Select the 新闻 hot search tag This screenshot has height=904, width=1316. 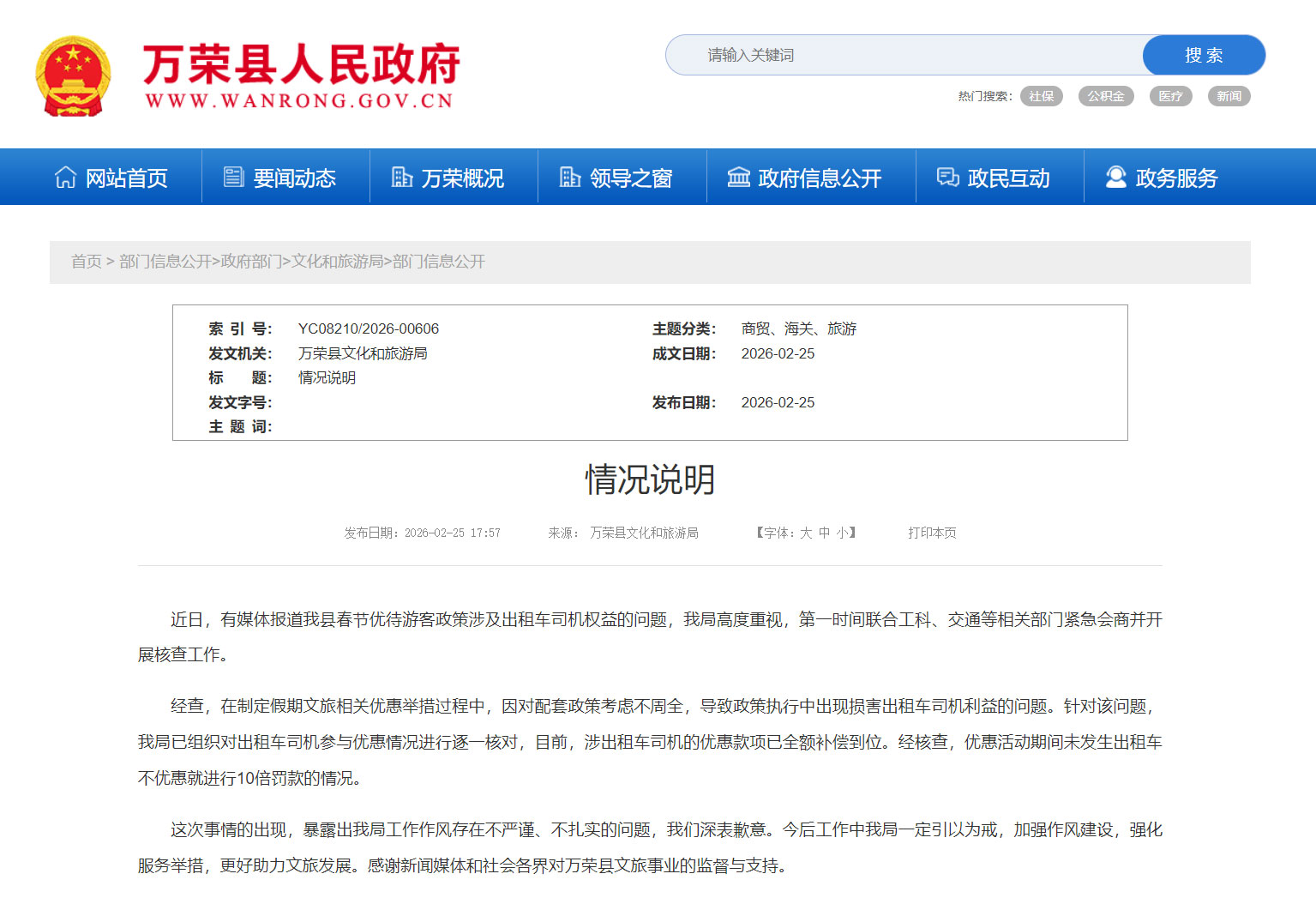point(1229,96)
